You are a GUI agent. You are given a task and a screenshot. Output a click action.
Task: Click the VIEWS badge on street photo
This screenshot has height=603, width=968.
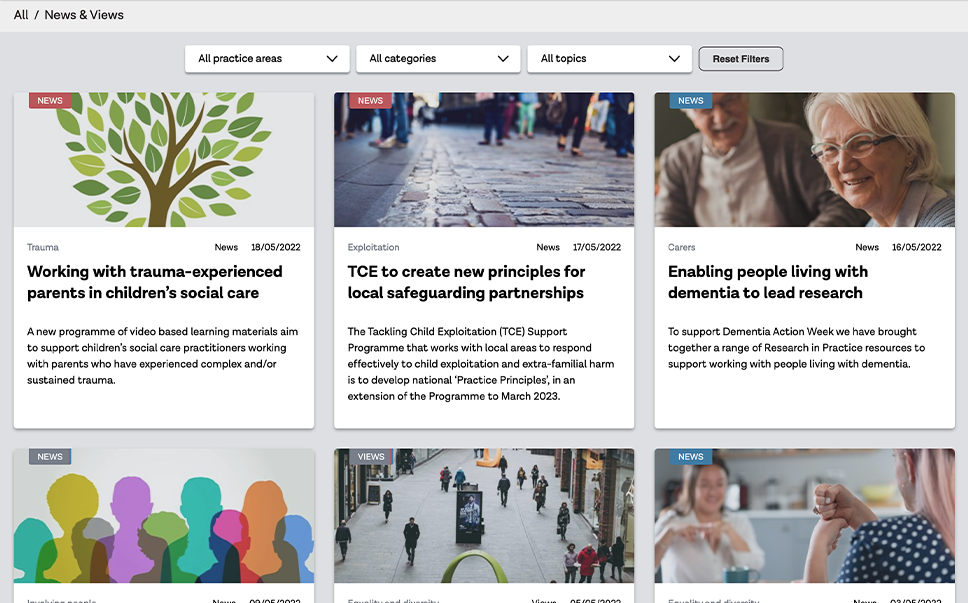(371, 457)
